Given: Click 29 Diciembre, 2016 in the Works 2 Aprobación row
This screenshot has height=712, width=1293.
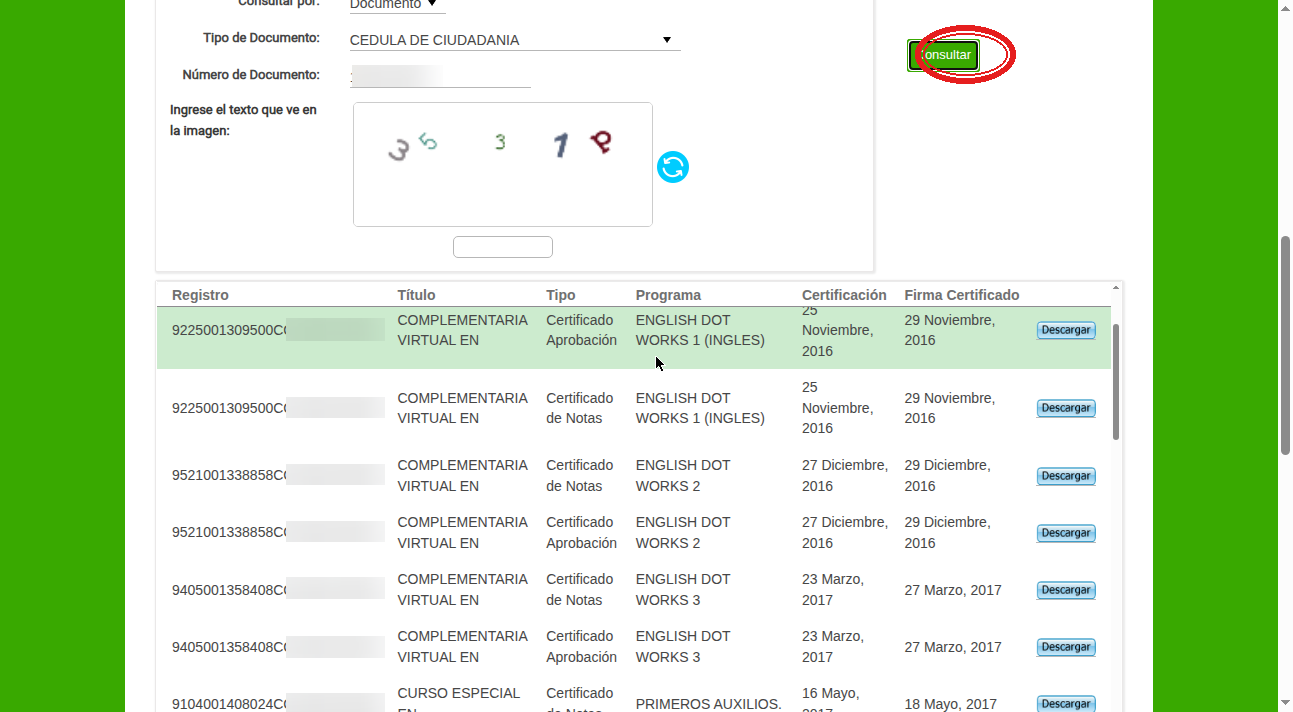Looking at the screenshot, I should (948, 533).
